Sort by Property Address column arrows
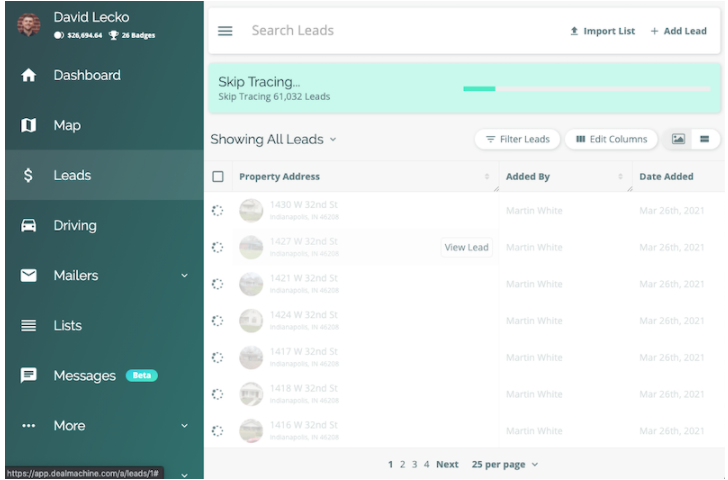728x480 pixels. click(487, 176)
